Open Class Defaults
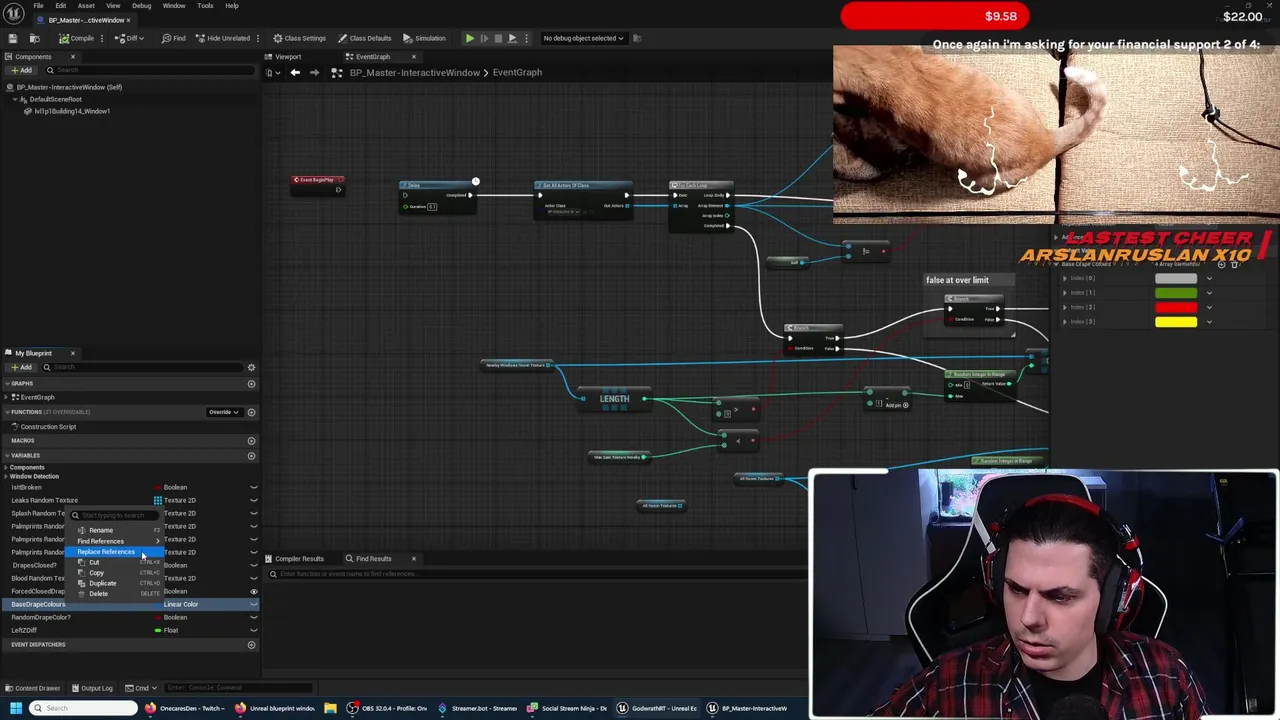 tap(364, 38)
